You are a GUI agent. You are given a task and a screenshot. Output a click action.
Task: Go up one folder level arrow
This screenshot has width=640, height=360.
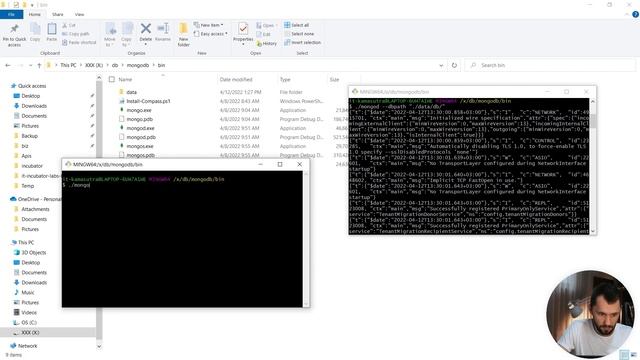coord(39,65)
